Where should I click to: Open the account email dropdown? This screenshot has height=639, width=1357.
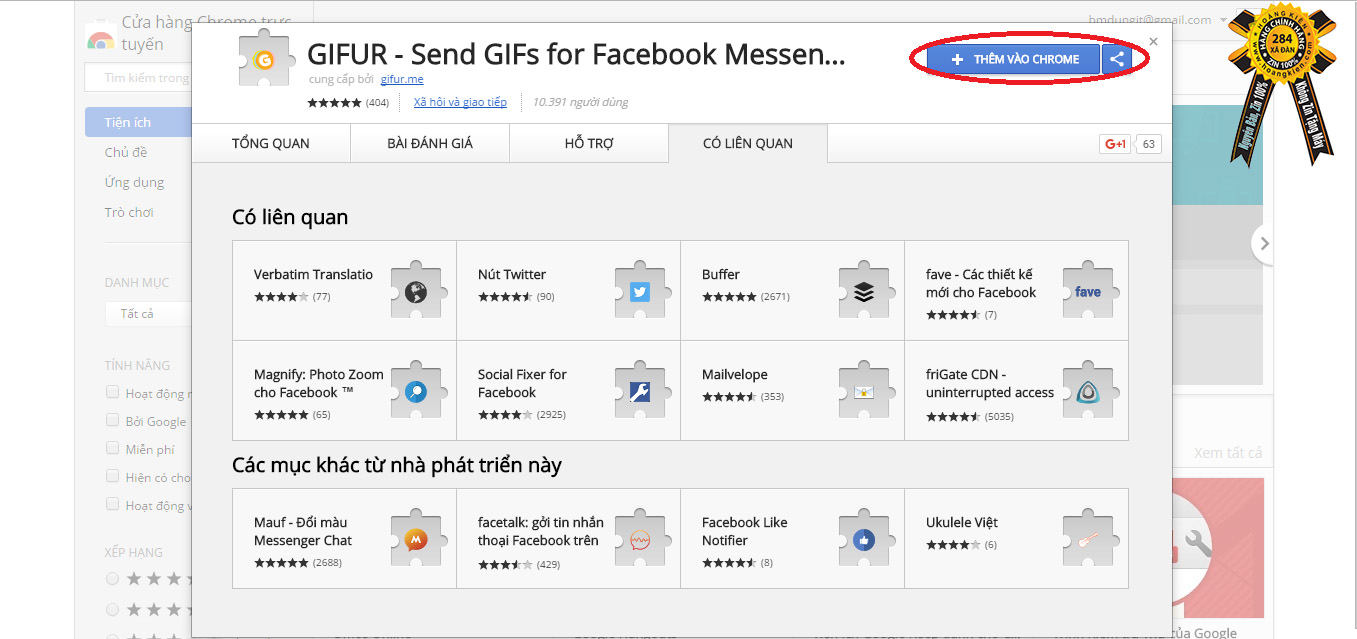click(x=1159, y=20)
